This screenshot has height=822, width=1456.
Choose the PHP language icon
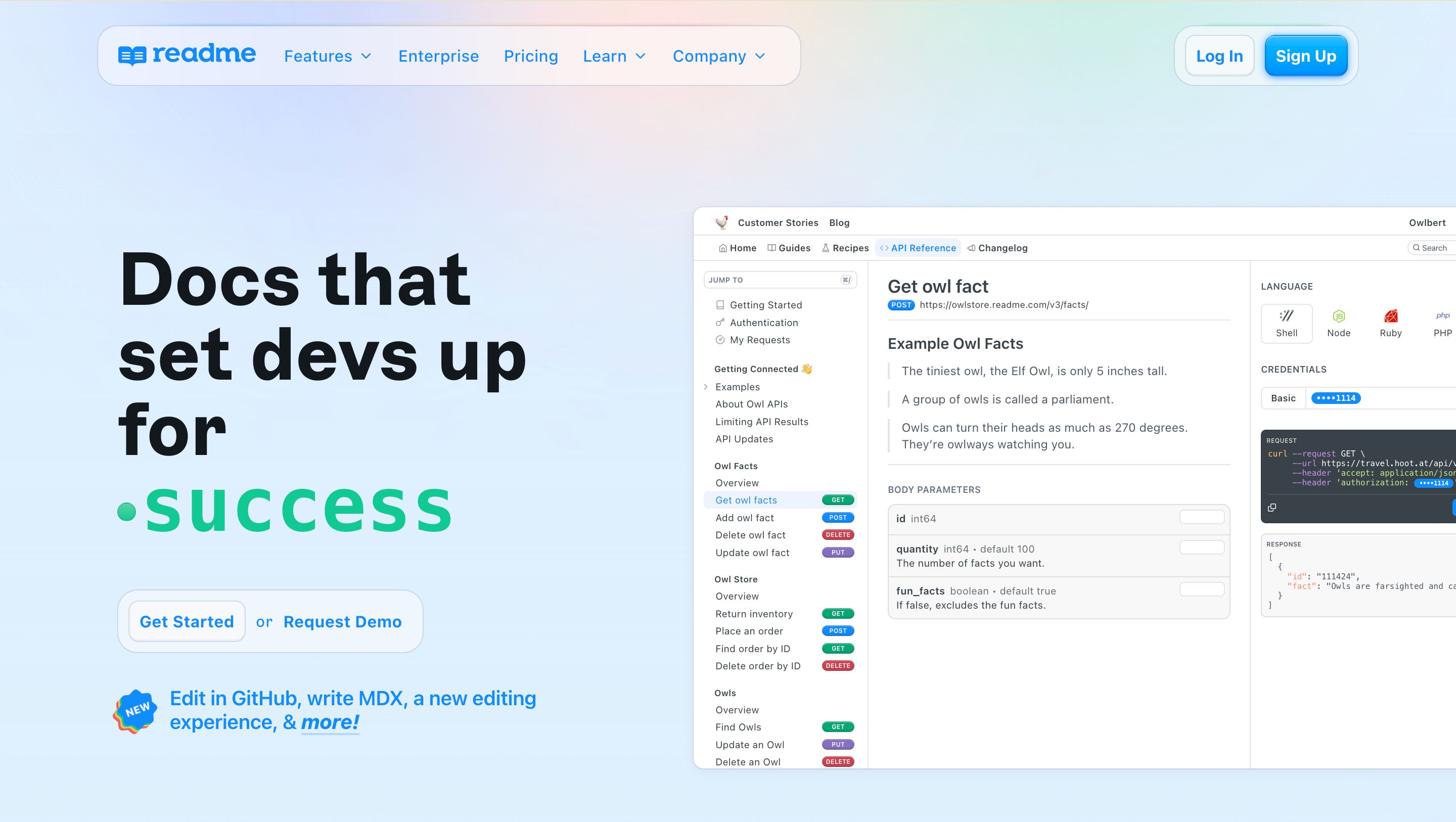(1442, 316)
